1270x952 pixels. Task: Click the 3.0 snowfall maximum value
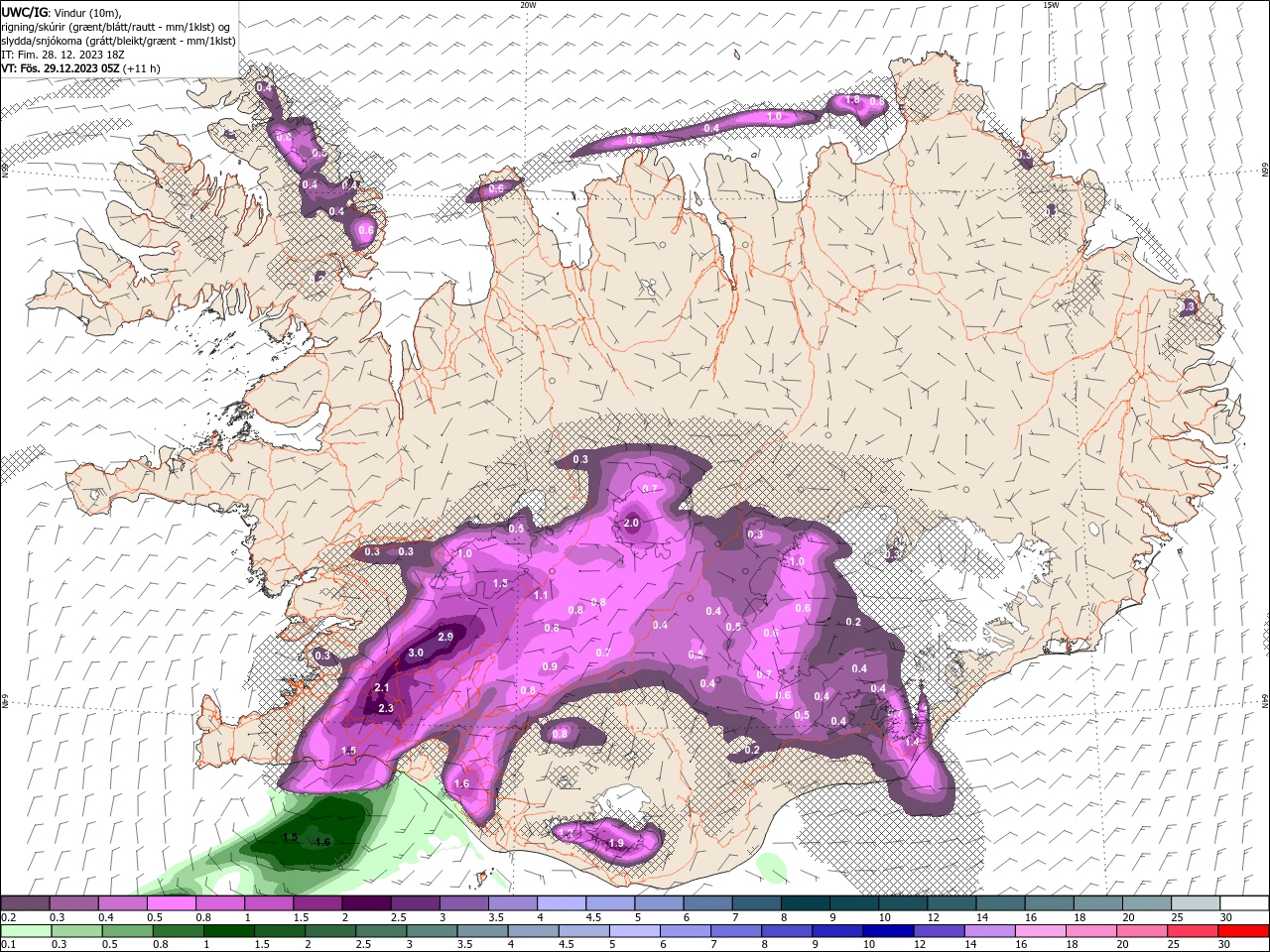click(416, 653)
